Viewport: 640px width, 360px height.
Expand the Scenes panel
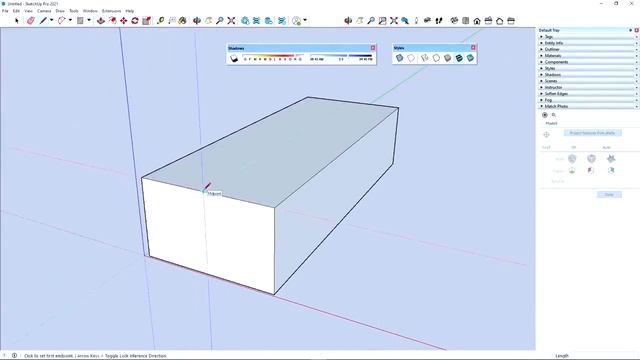coord(588,81)
